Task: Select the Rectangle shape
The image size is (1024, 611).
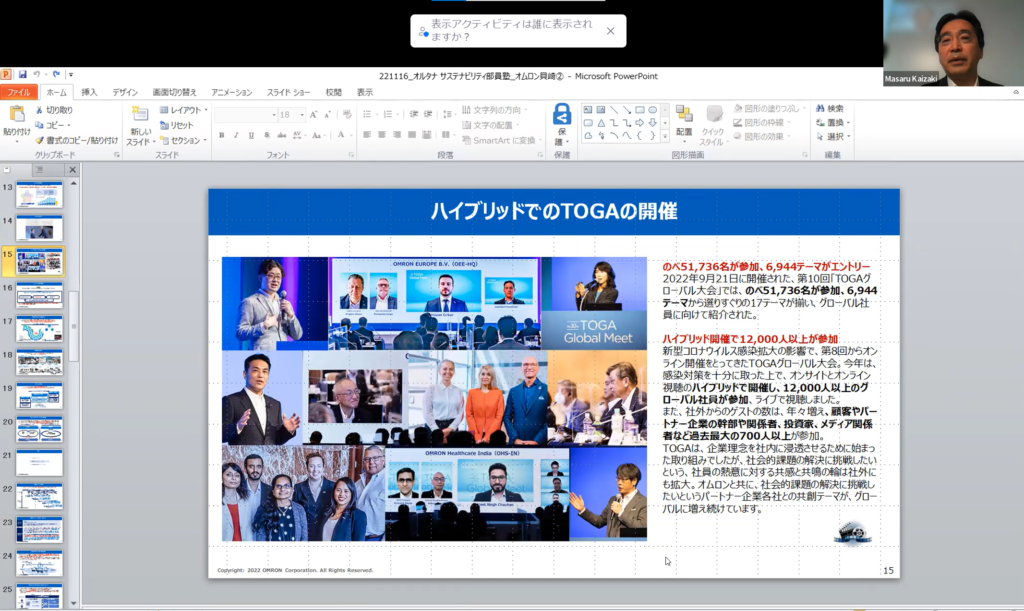Action: point(639,110)
